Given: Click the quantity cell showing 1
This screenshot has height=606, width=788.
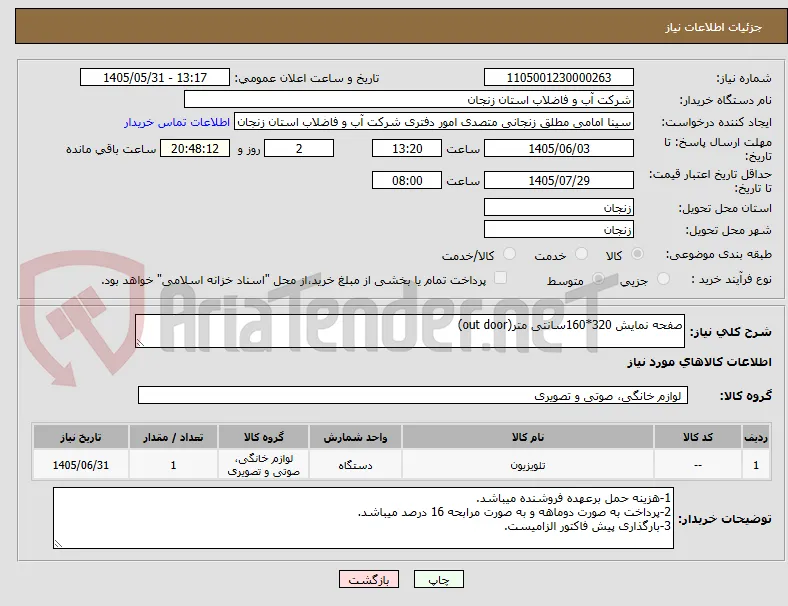Looking at the screenshot, I should pyautogui.click(x=173, y=465).
